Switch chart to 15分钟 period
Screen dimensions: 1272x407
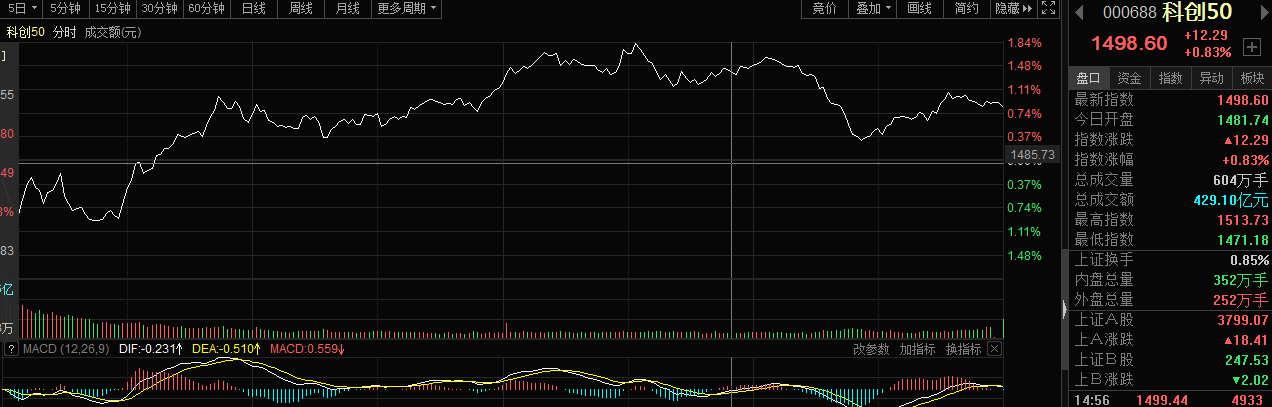tap(112, 9)
